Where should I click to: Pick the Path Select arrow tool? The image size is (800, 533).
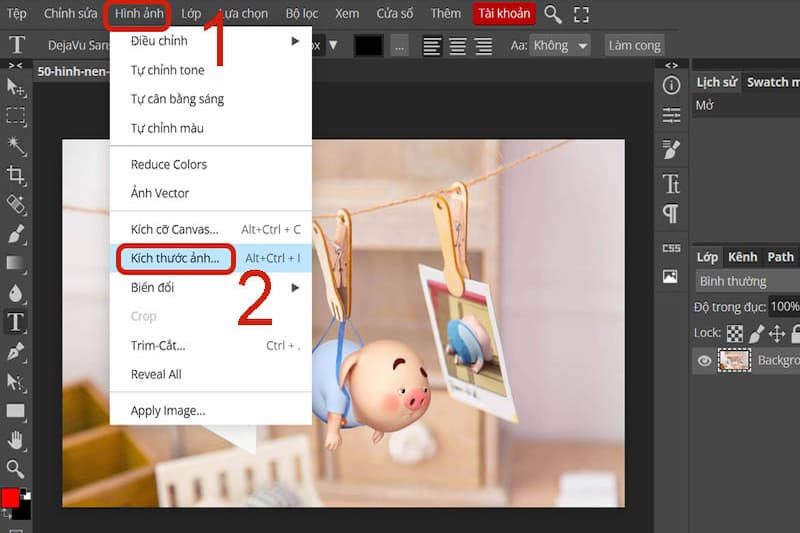click(15, 382)
